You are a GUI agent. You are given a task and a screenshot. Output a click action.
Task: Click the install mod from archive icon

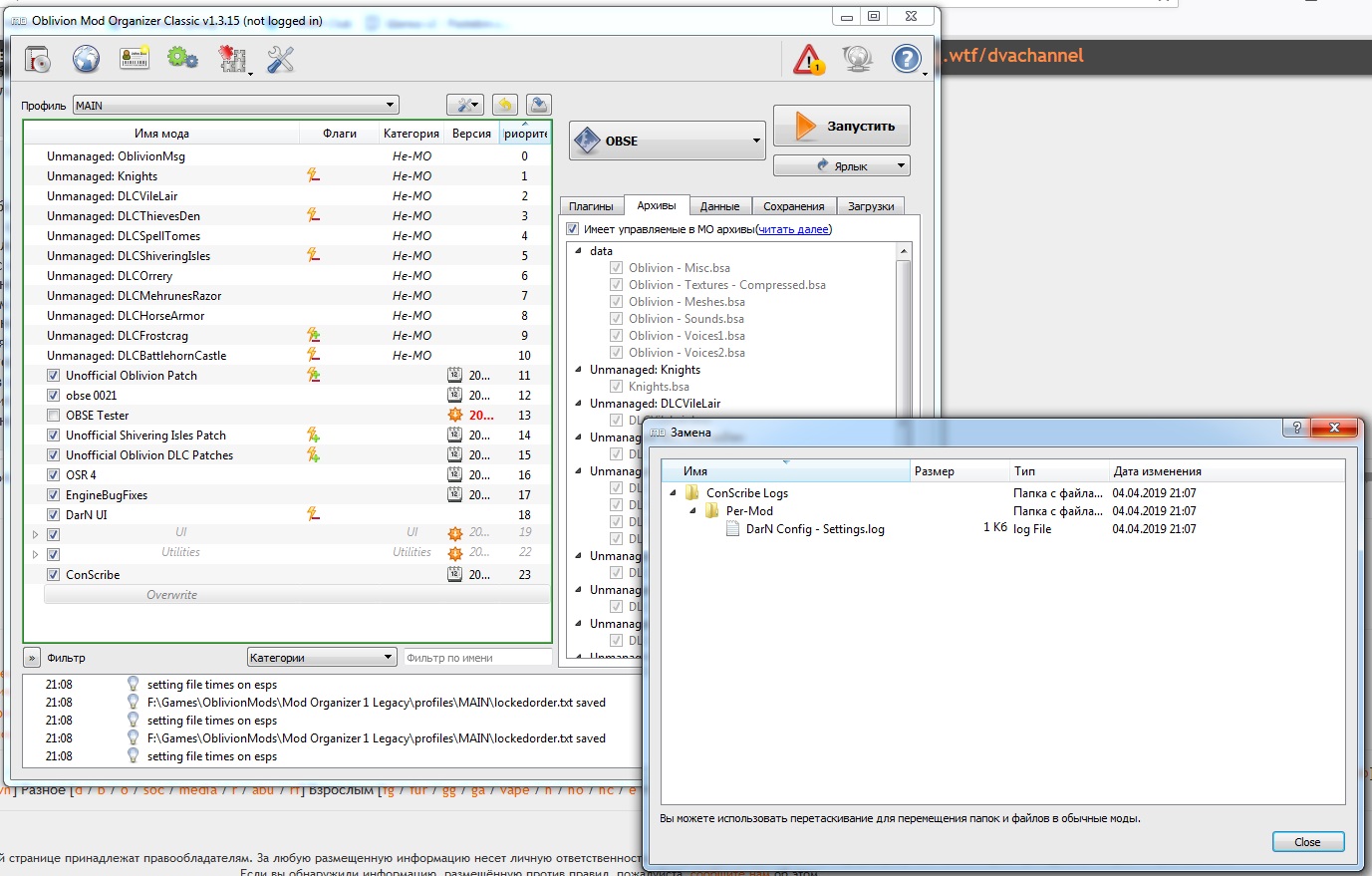(x=38, y=60)
